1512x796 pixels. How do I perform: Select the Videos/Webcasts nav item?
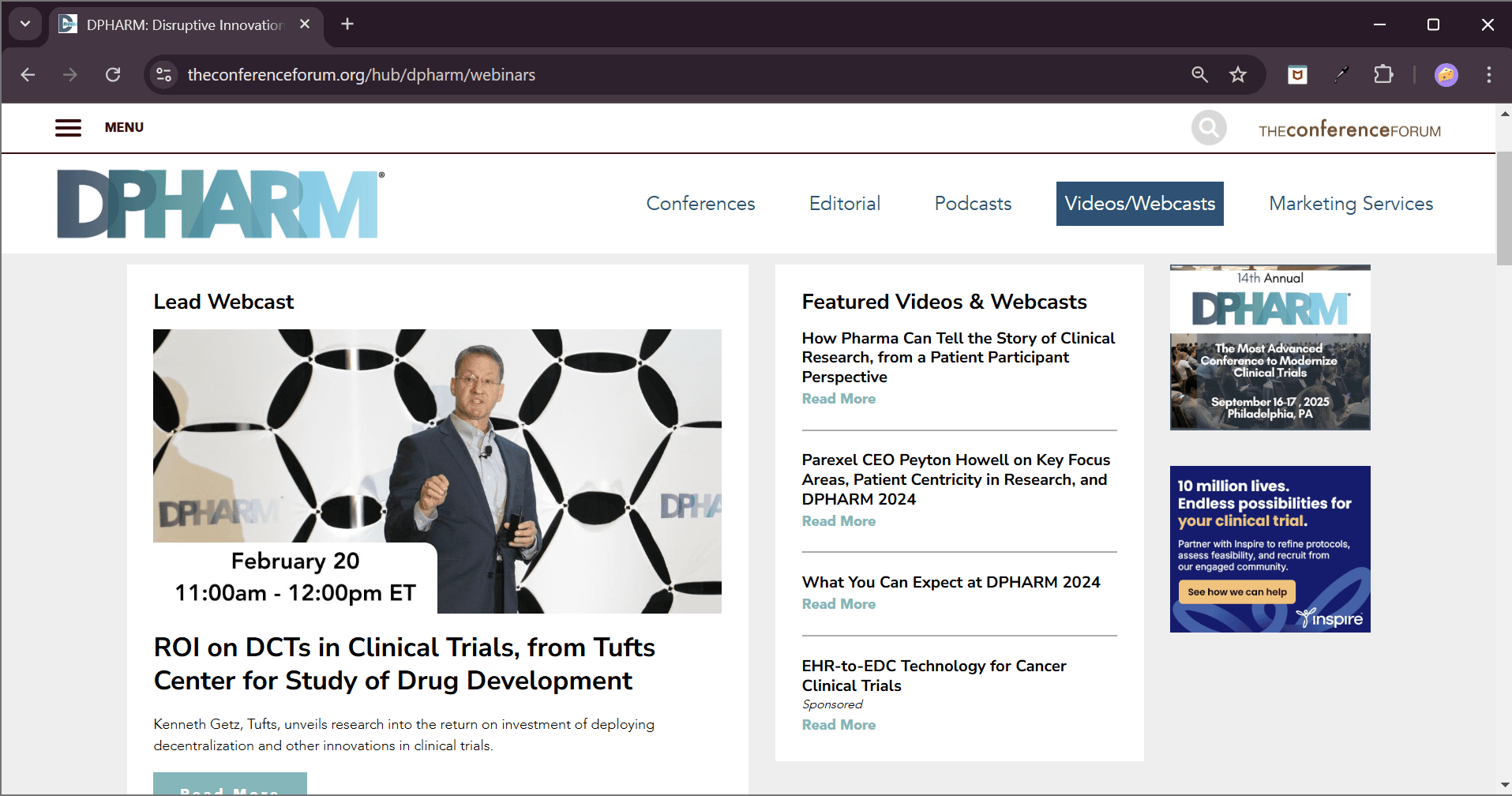pos(1139,204)
